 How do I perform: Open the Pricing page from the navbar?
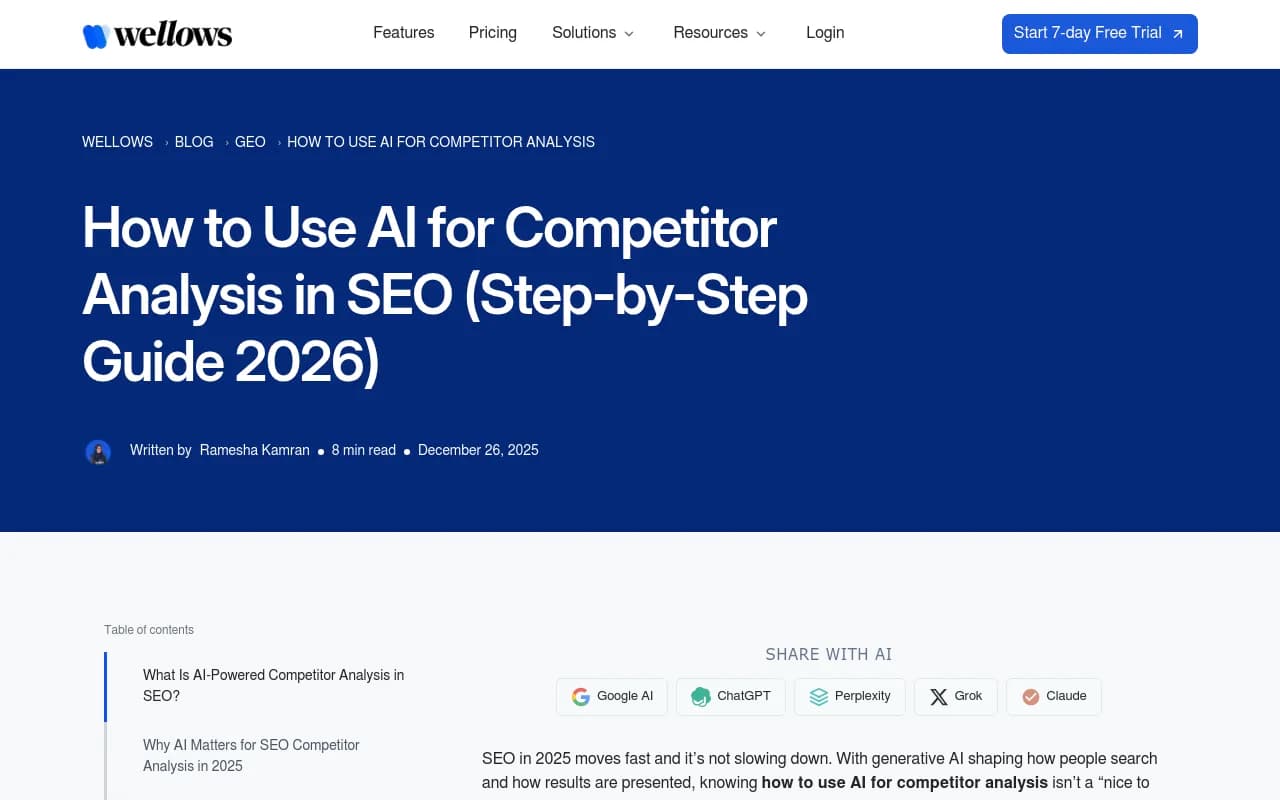[x=492, y=32]
